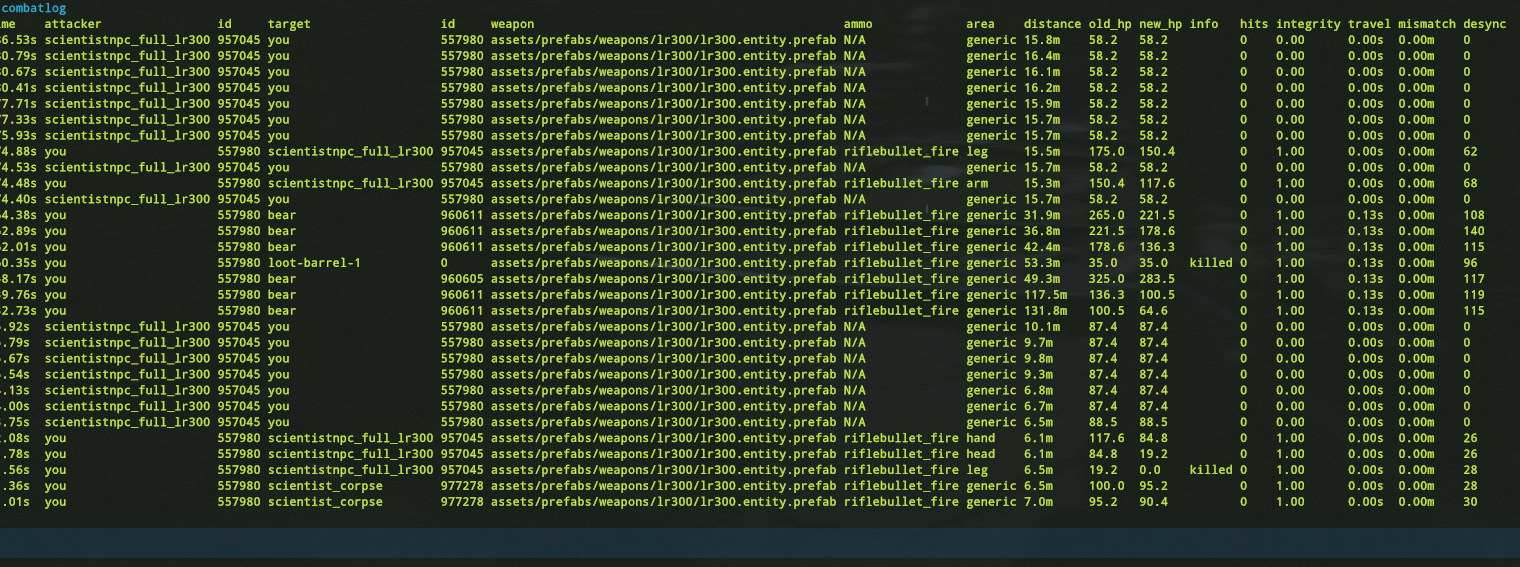This screenshot has height=567, width=1520.
Task: Click the 15.8m distance value
Action: click(x=1041, y=39)
